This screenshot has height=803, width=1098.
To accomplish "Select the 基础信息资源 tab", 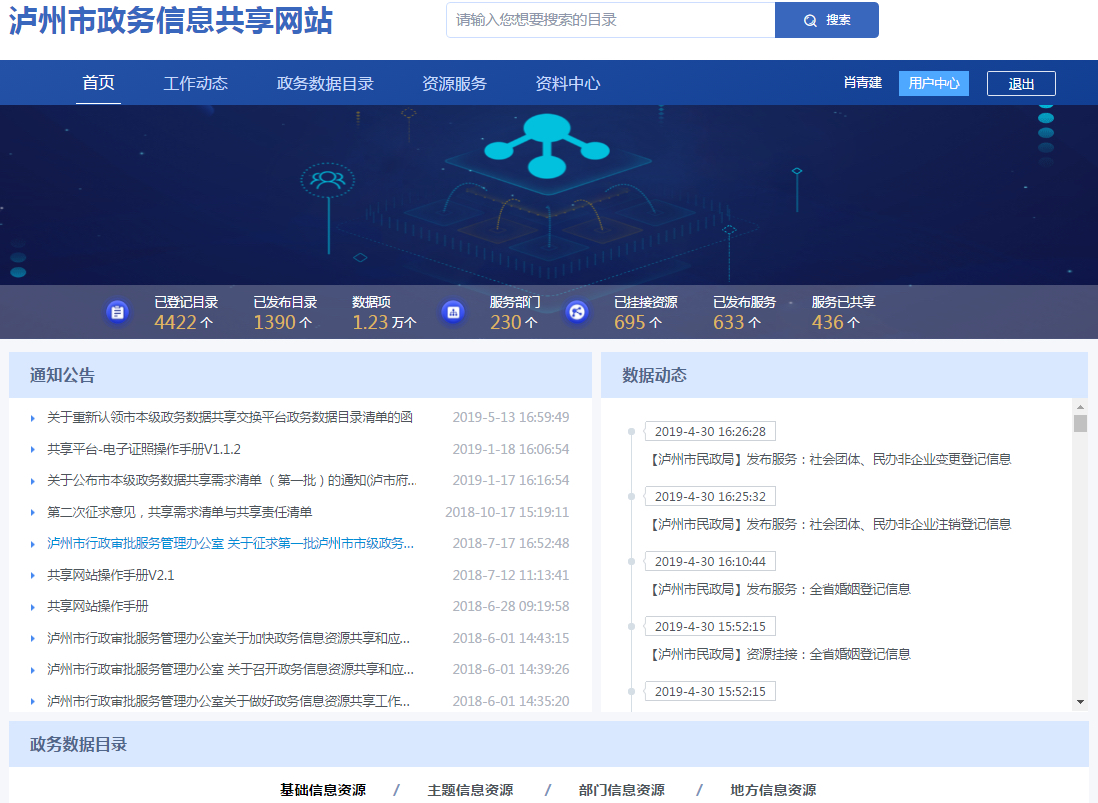I will pyautogui.click(x=323, y=790).
